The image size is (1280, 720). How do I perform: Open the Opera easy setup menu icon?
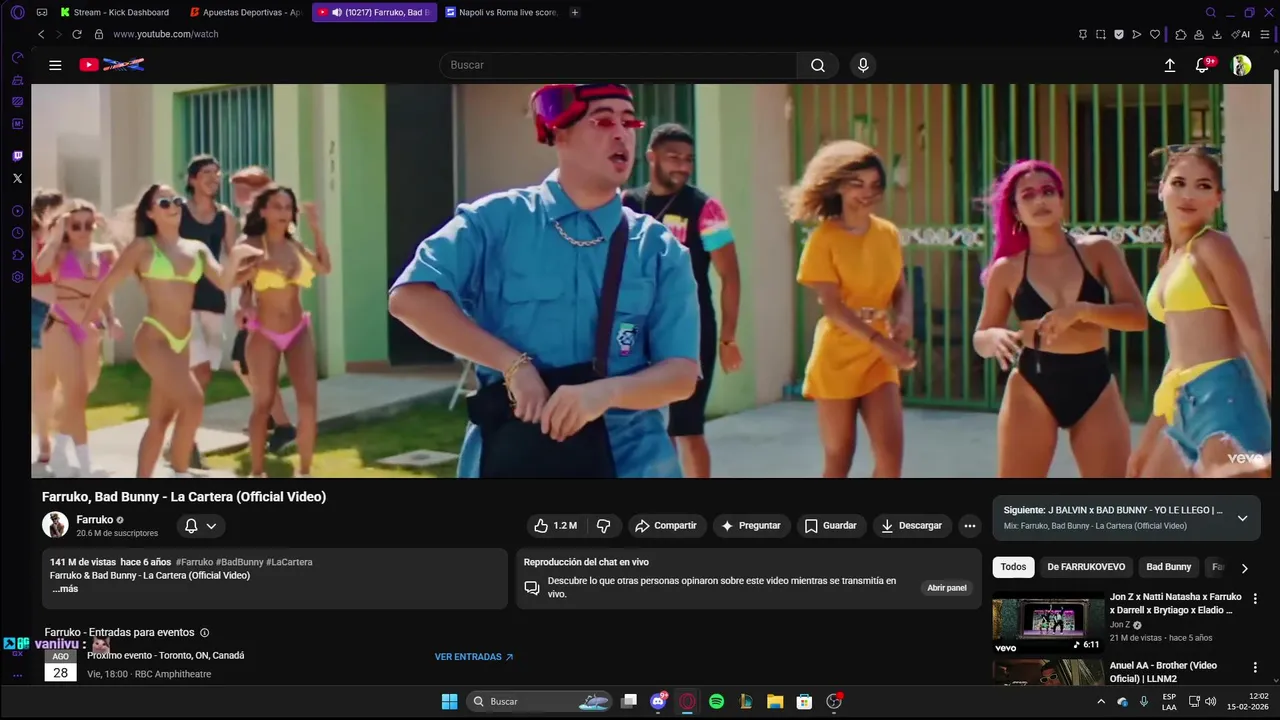[x=1266, y=34]
